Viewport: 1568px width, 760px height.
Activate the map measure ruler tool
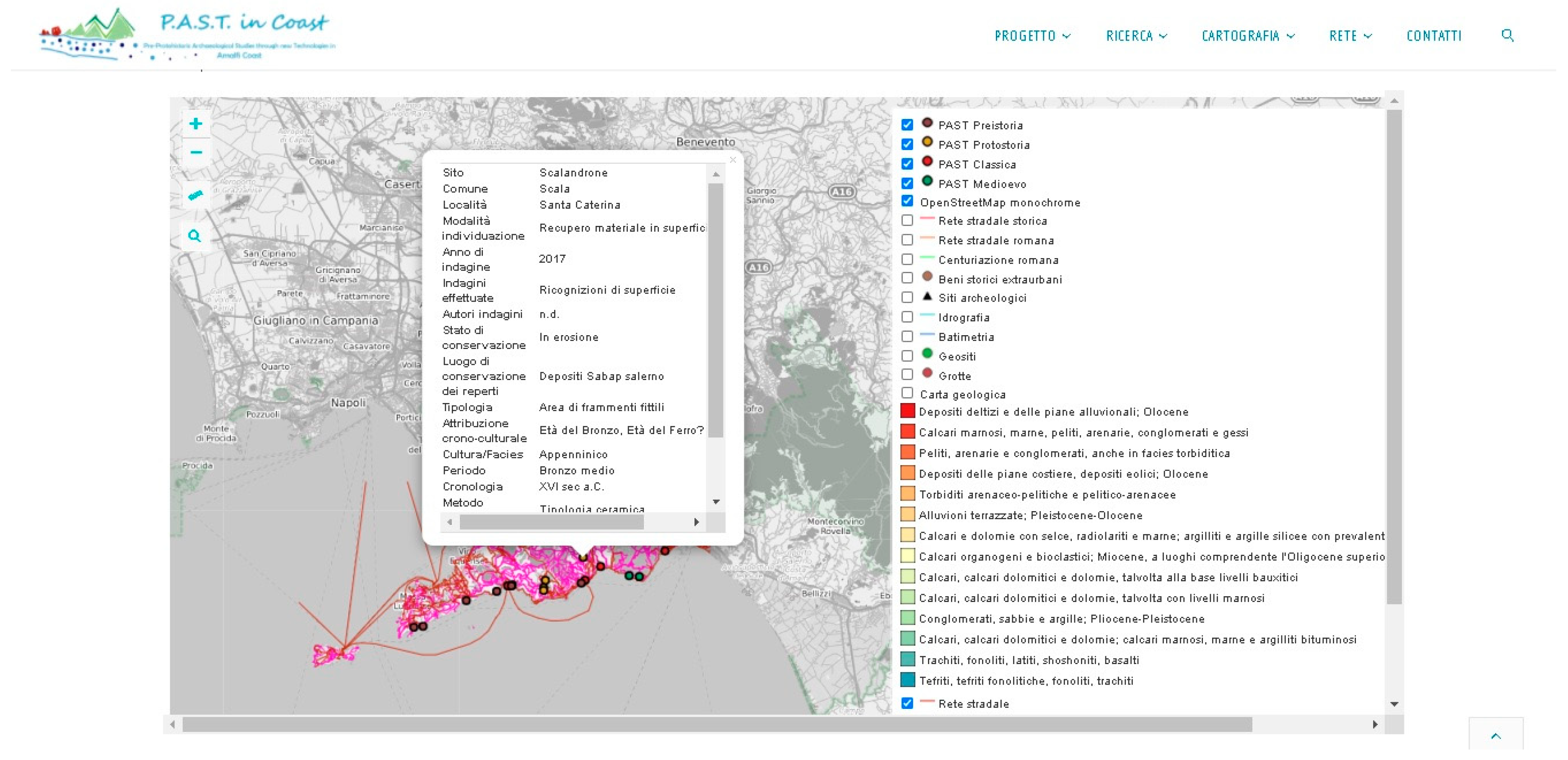tap(195, 195)
